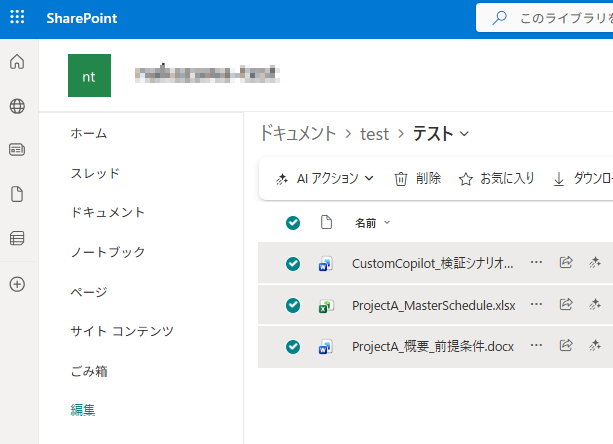
Task: Open the SharePoint app launcher grid
Action: [17, 18]
